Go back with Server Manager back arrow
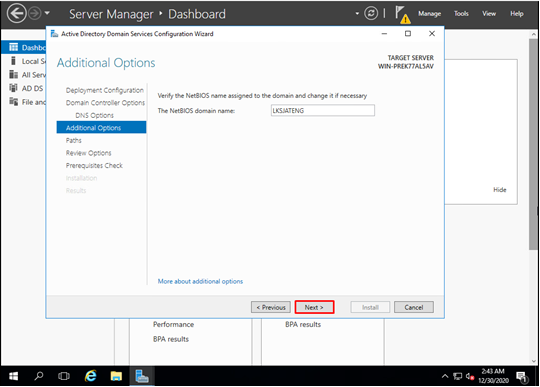The height and width of the screenshot is (387, 540). click(16, 14)
